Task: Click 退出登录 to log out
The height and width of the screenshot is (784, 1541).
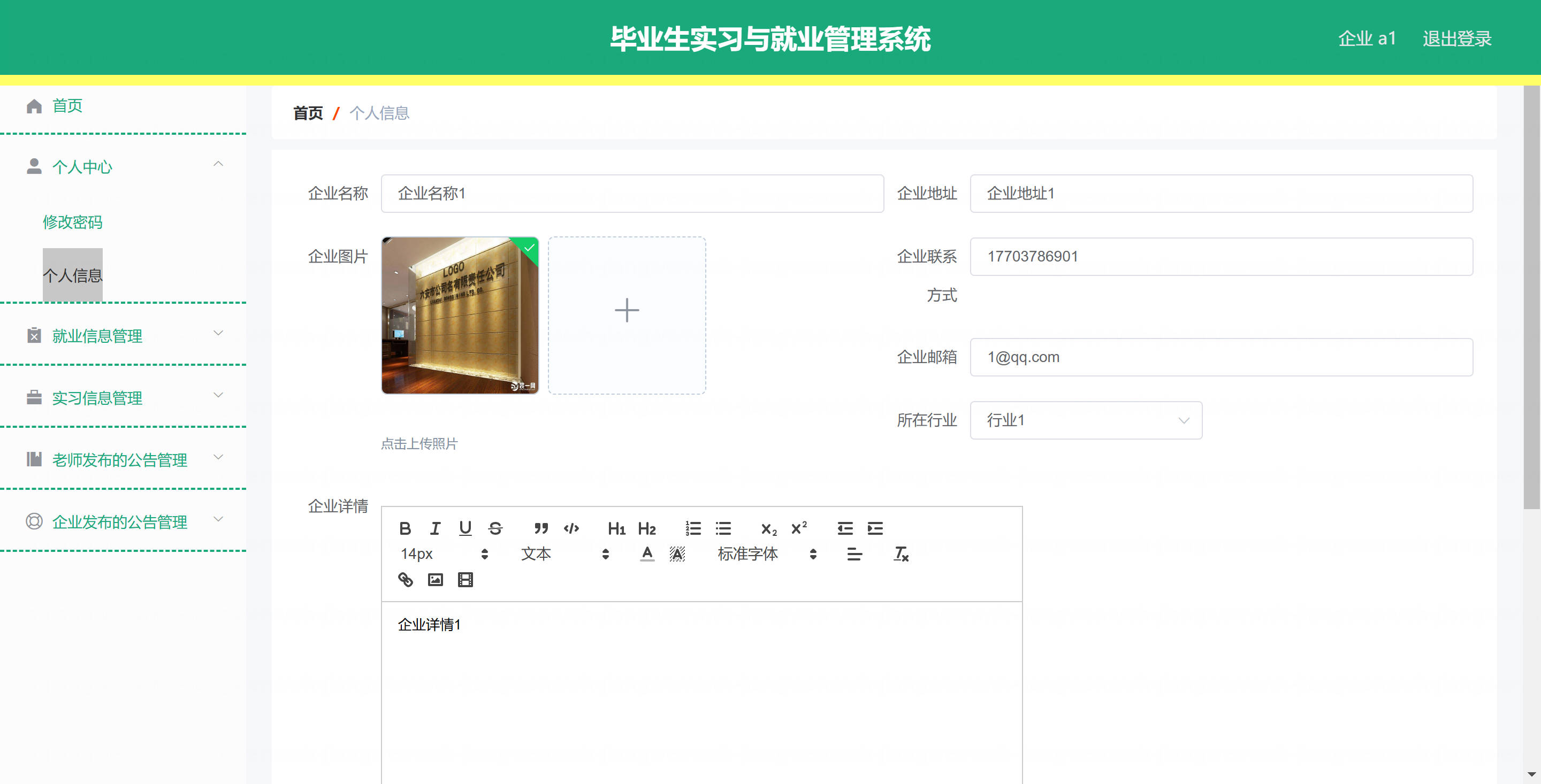Action: coord(1456,39)
